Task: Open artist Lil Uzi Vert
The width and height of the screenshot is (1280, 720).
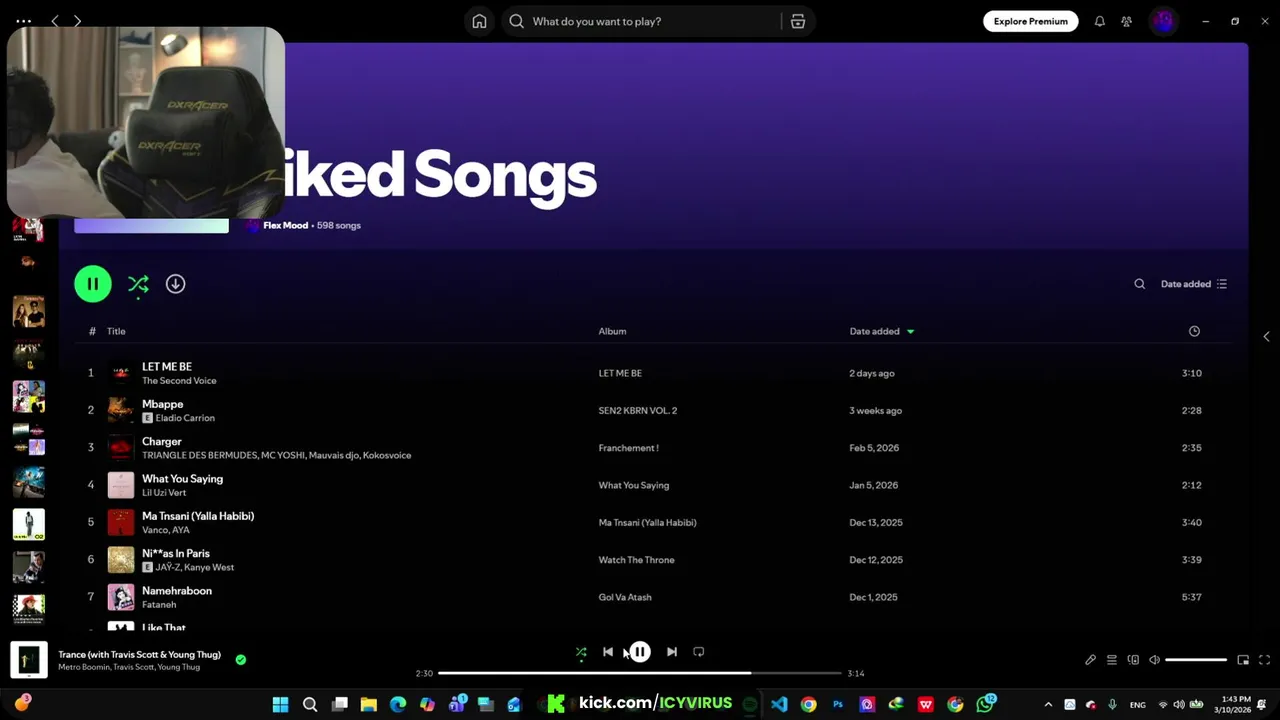Action: click(164, 493)
